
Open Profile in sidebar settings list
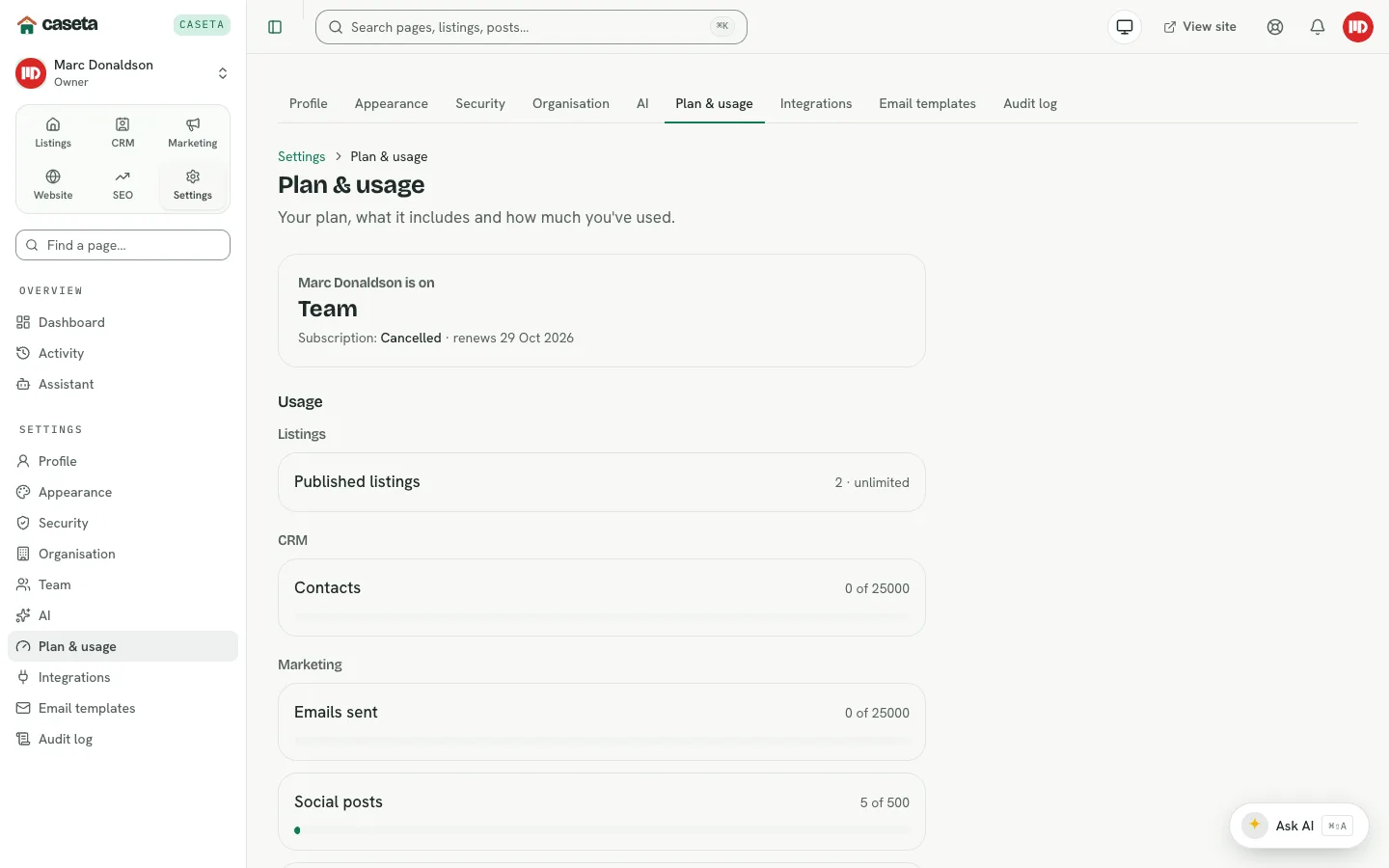123,461
